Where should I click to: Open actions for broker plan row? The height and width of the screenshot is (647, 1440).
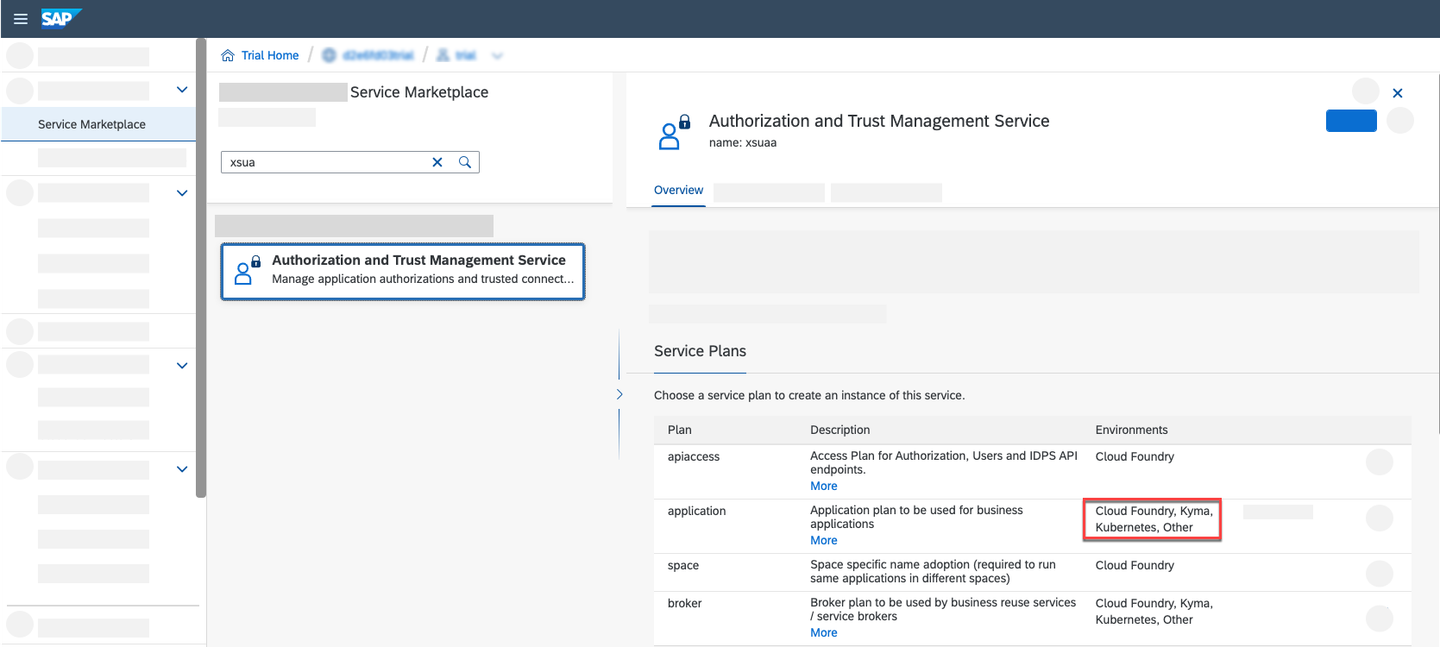(x=1379, y=618)
